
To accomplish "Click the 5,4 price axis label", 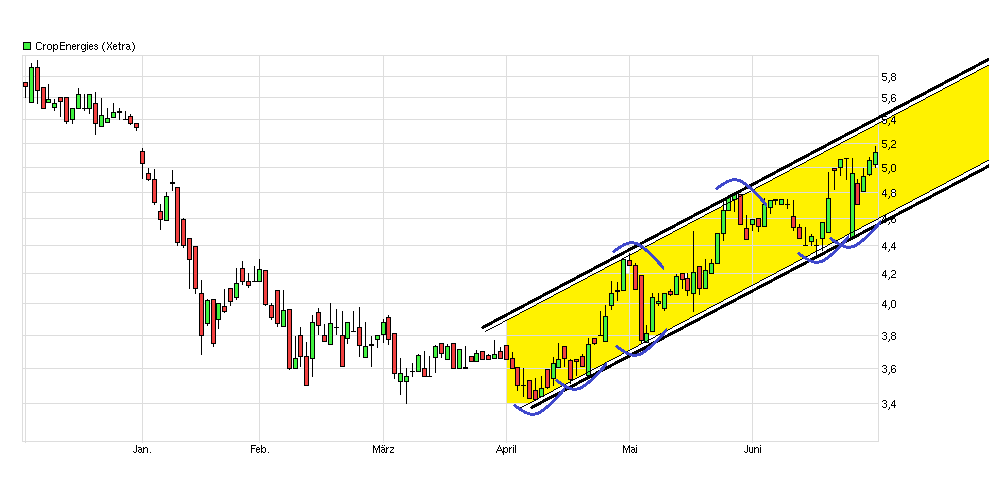I will tap(888, 120).
